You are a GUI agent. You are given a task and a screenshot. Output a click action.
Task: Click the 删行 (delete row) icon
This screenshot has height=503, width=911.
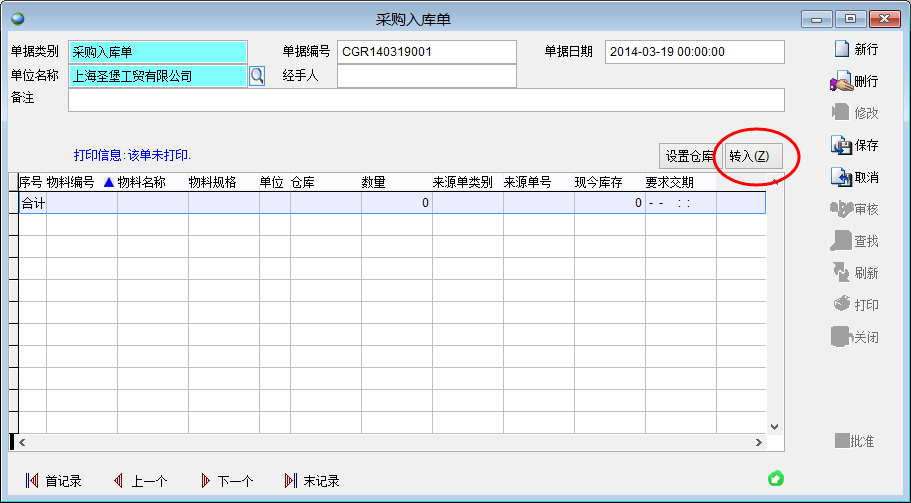pos(840,82)
